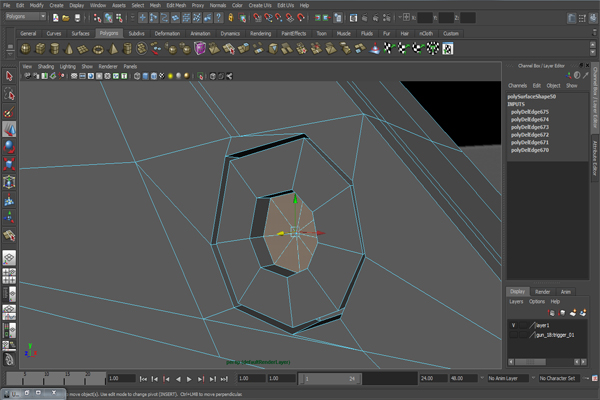The image size is (600, 400).
Task: Toggle snap to grids magnet icon
Action: 258,18
